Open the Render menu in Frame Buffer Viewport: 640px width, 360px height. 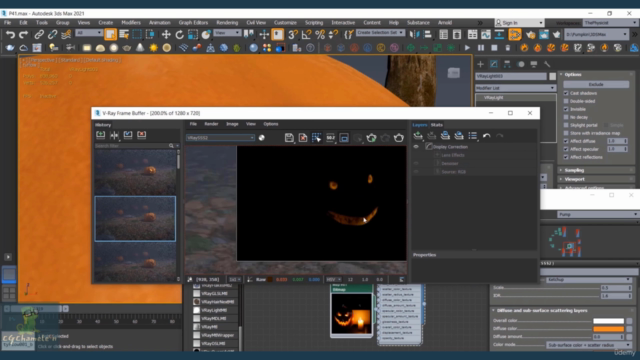(211, 124)
